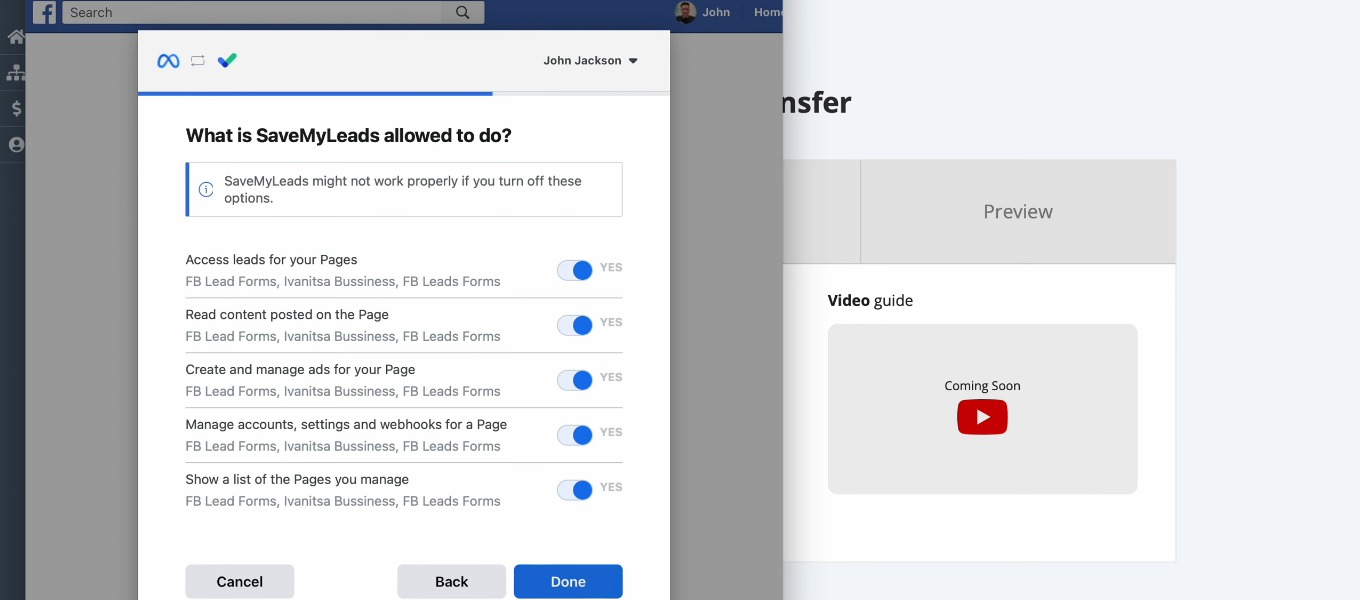Turn off Access leads for your Pages

(x=575, y=270)
